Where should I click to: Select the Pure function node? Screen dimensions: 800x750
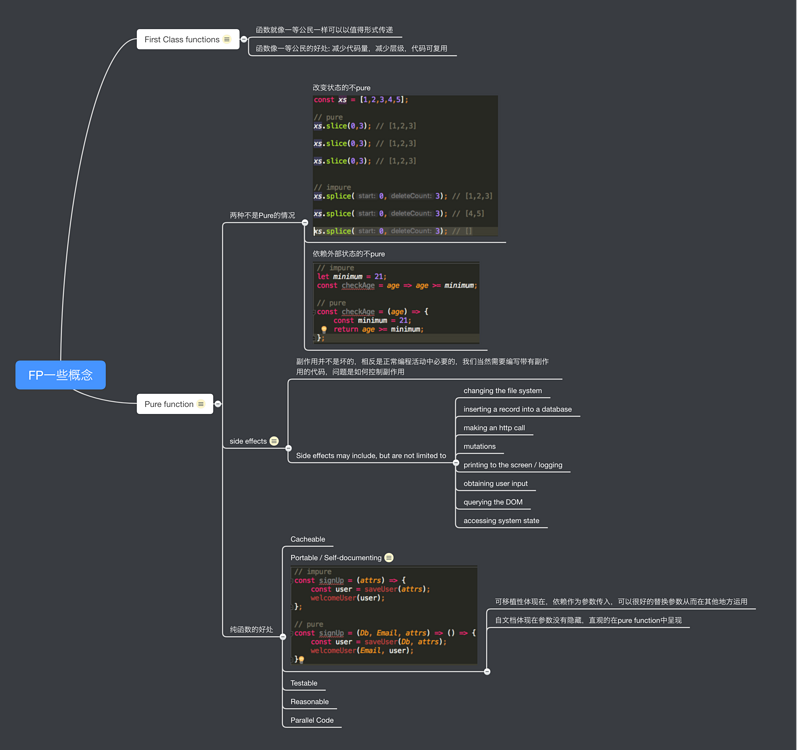(x=175, y=404)
